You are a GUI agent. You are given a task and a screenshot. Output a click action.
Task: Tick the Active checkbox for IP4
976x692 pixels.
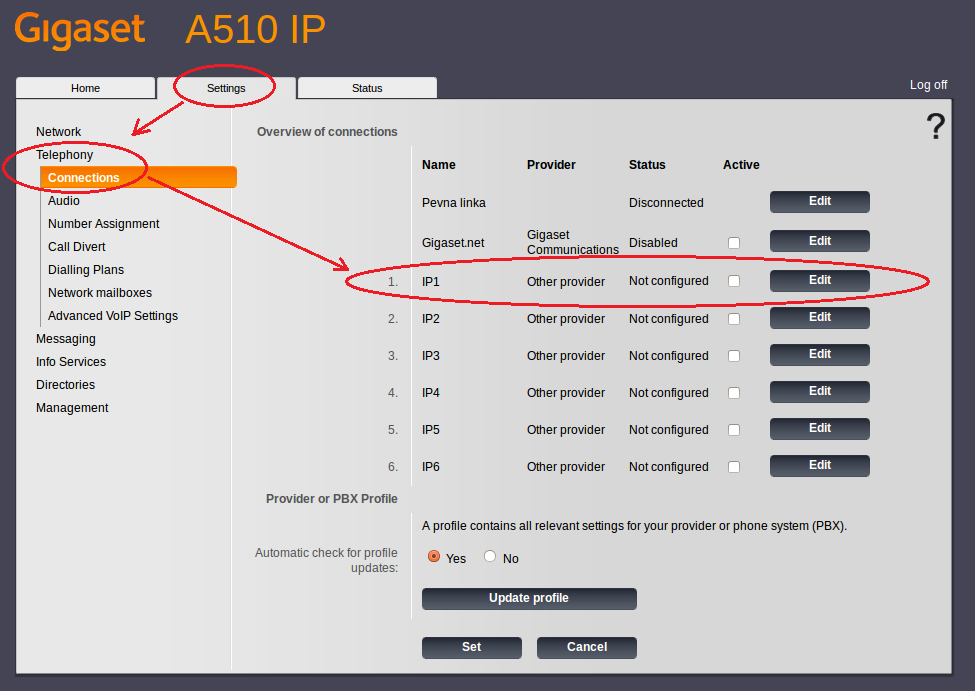tap(734, 393)
